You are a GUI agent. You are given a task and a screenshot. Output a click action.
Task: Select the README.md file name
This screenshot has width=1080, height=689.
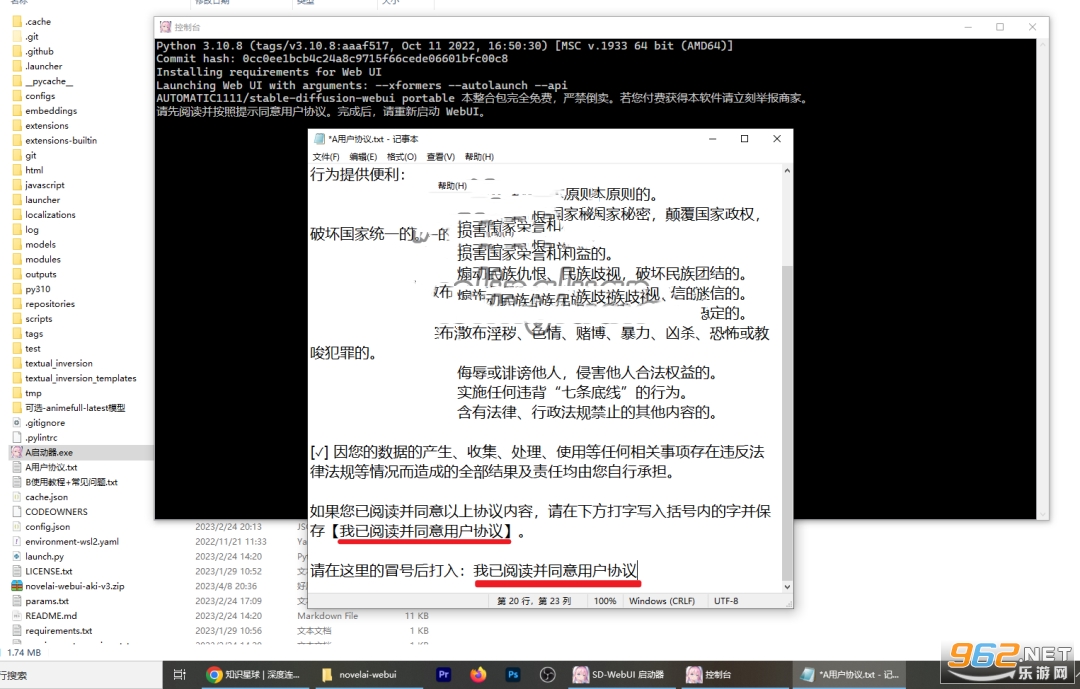[51, 615]
